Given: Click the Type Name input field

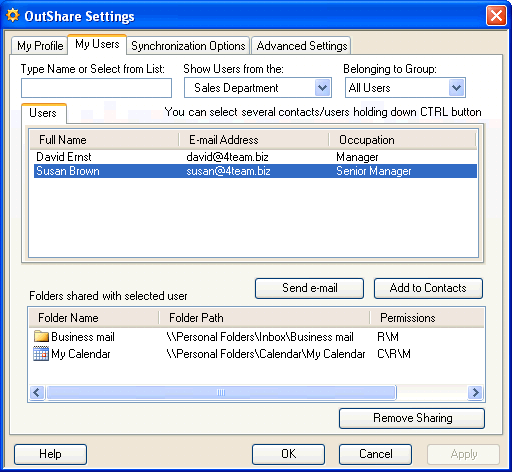Looking at the screenshot, I should pyautogui.click(x=96, y=88).
